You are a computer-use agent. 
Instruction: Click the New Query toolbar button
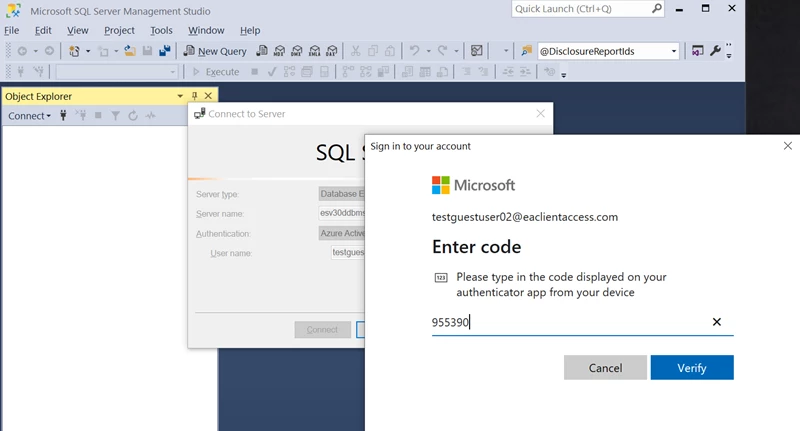click(215, 51)
